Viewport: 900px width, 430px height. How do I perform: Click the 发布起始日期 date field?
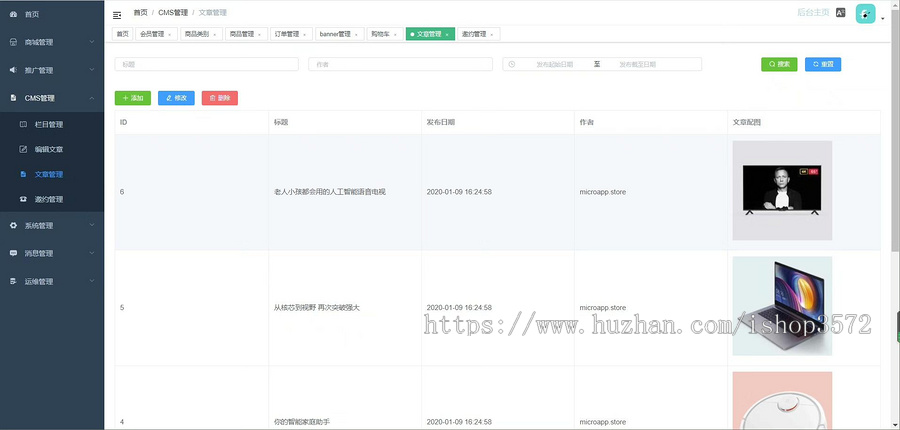(x=554, y=64)
